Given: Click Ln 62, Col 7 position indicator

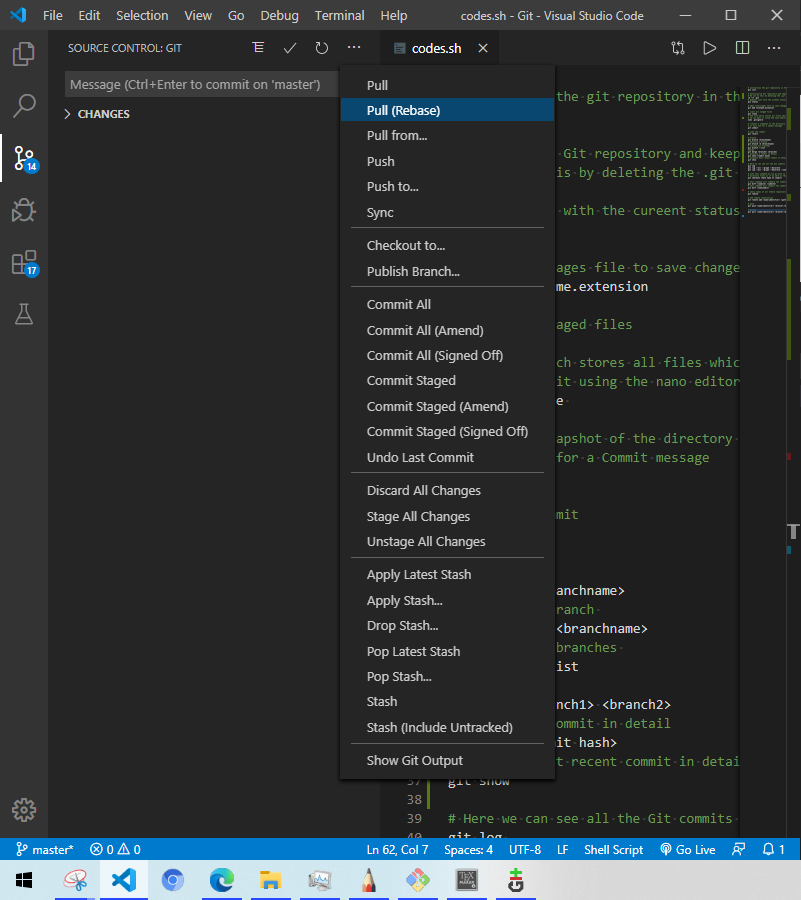Looking at the screenshot, I should 398,849.
